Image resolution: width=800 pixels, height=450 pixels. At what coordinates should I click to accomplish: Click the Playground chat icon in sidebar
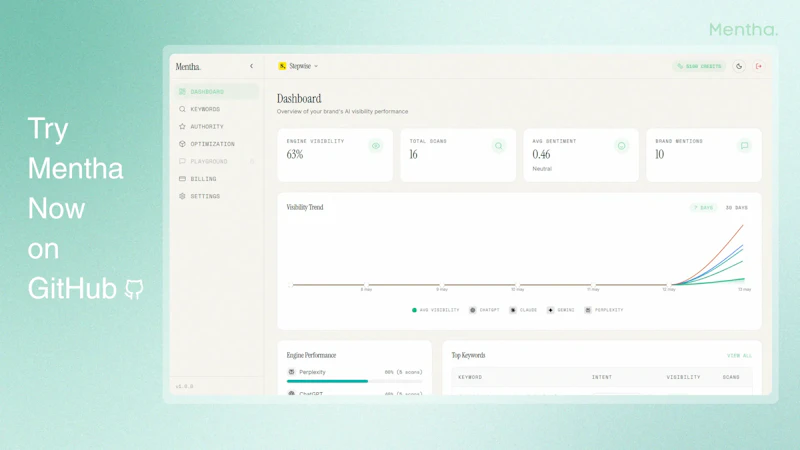pyautogui.click(x=182, y=161)
